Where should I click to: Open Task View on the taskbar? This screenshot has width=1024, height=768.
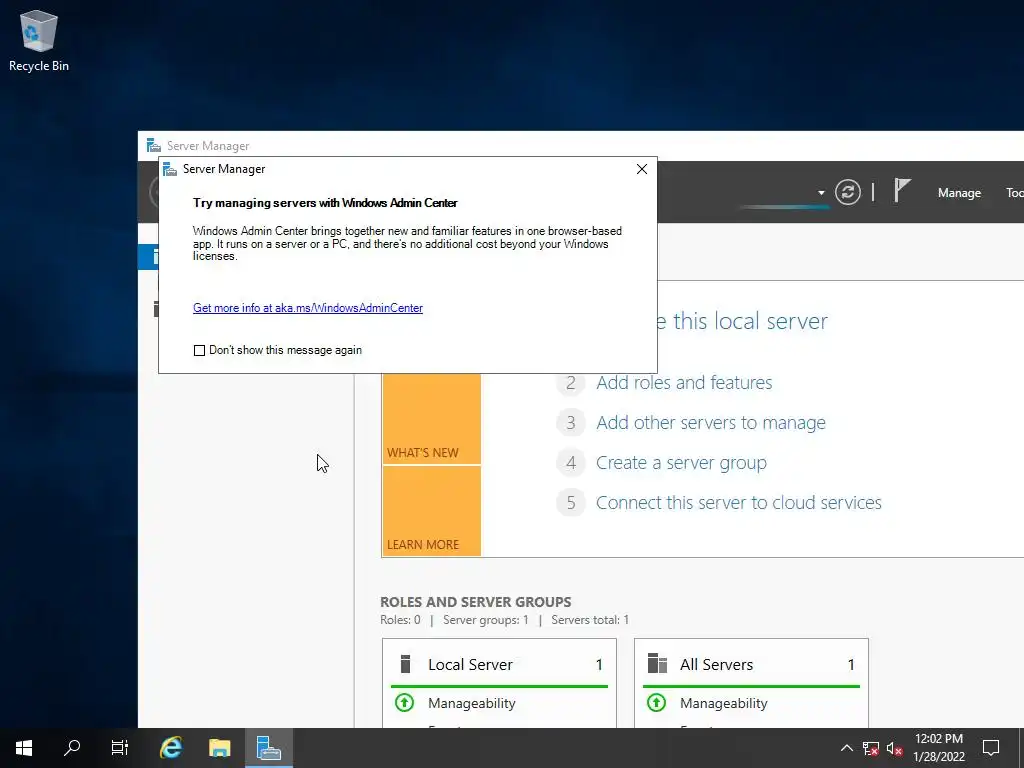tap(120, 748)
